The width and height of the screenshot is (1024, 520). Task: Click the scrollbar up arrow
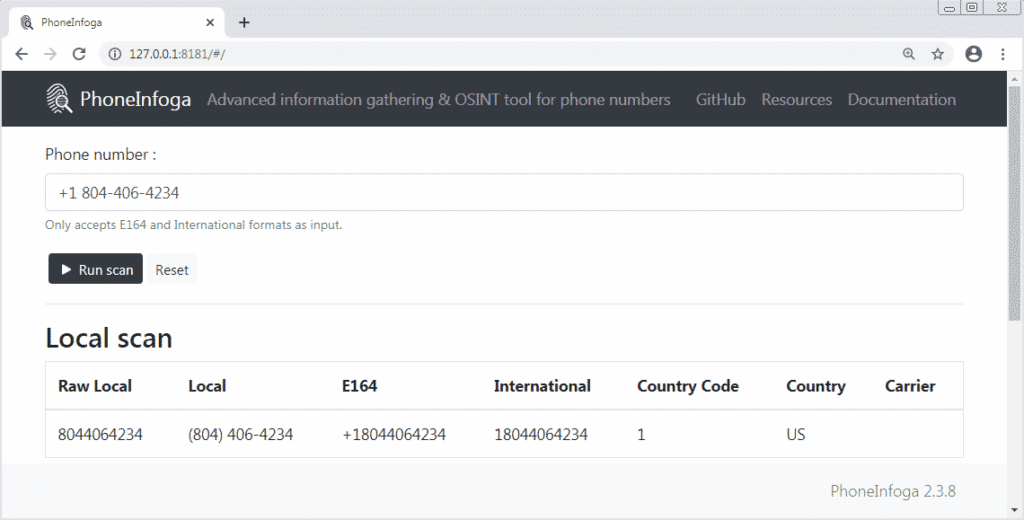point(1014,79)
